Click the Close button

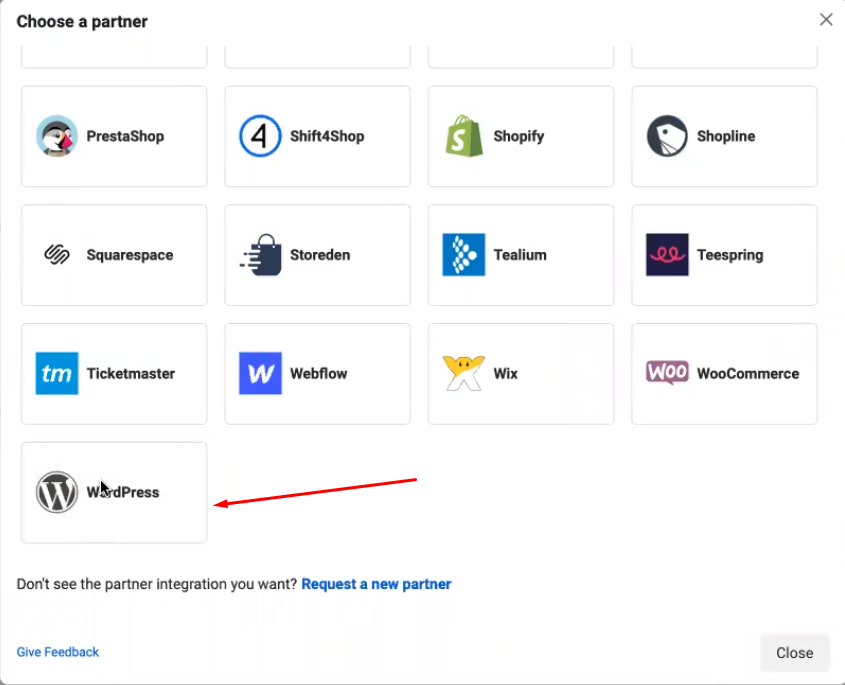click(x=794, y=653)
